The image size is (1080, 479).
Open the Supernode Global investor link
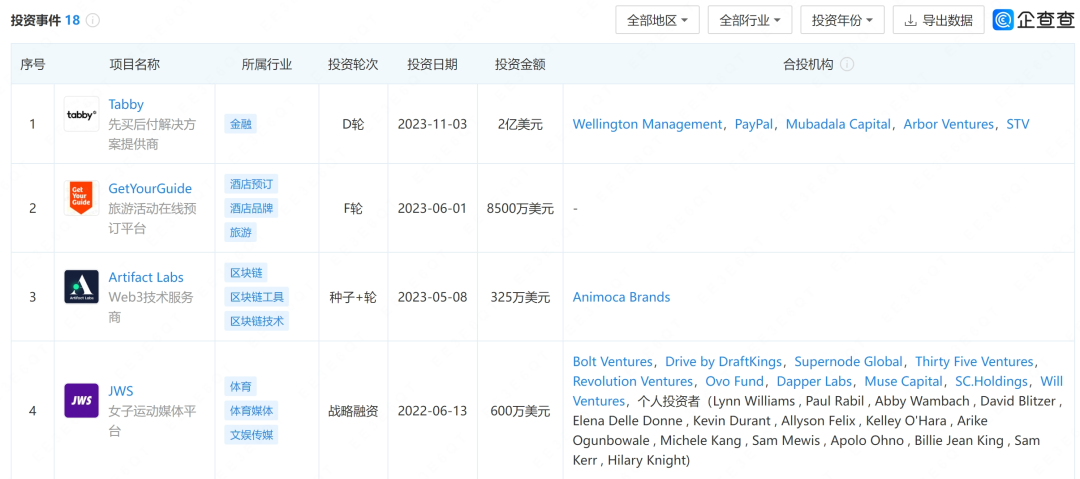[x=849, y=362]
